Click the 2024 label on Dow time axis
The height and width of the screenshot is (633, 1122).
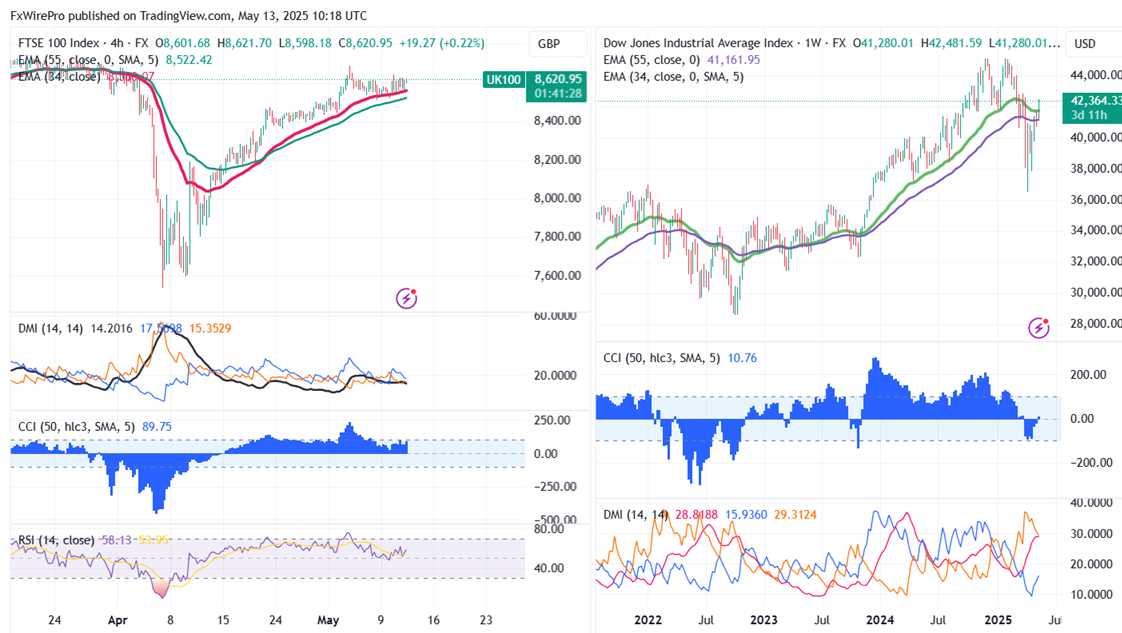point(880,620)
